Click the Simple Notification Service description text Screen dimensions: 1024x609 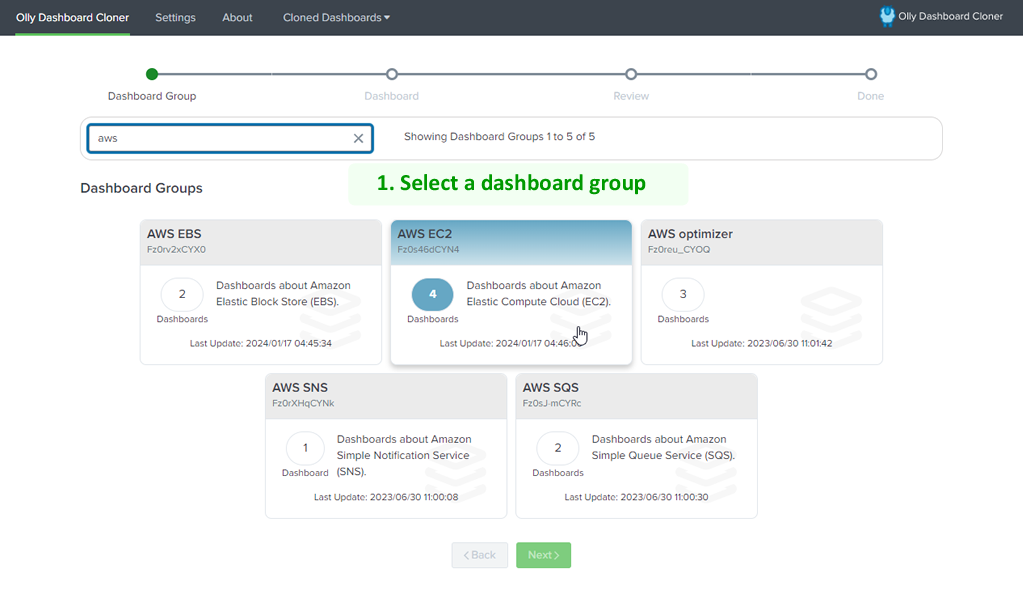[x=403, y=456]
